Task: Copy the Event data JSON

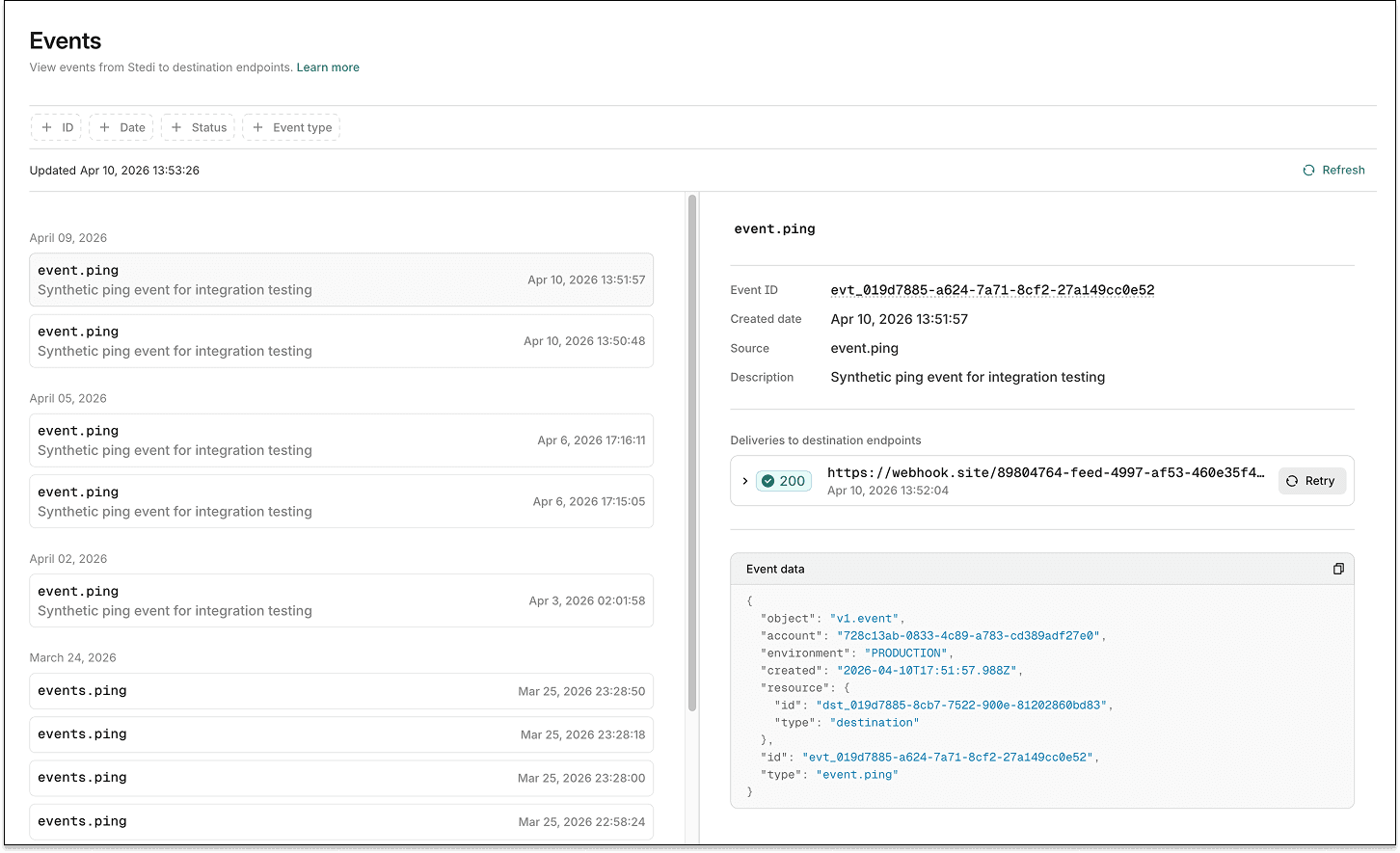Action: pos(1338,569)
